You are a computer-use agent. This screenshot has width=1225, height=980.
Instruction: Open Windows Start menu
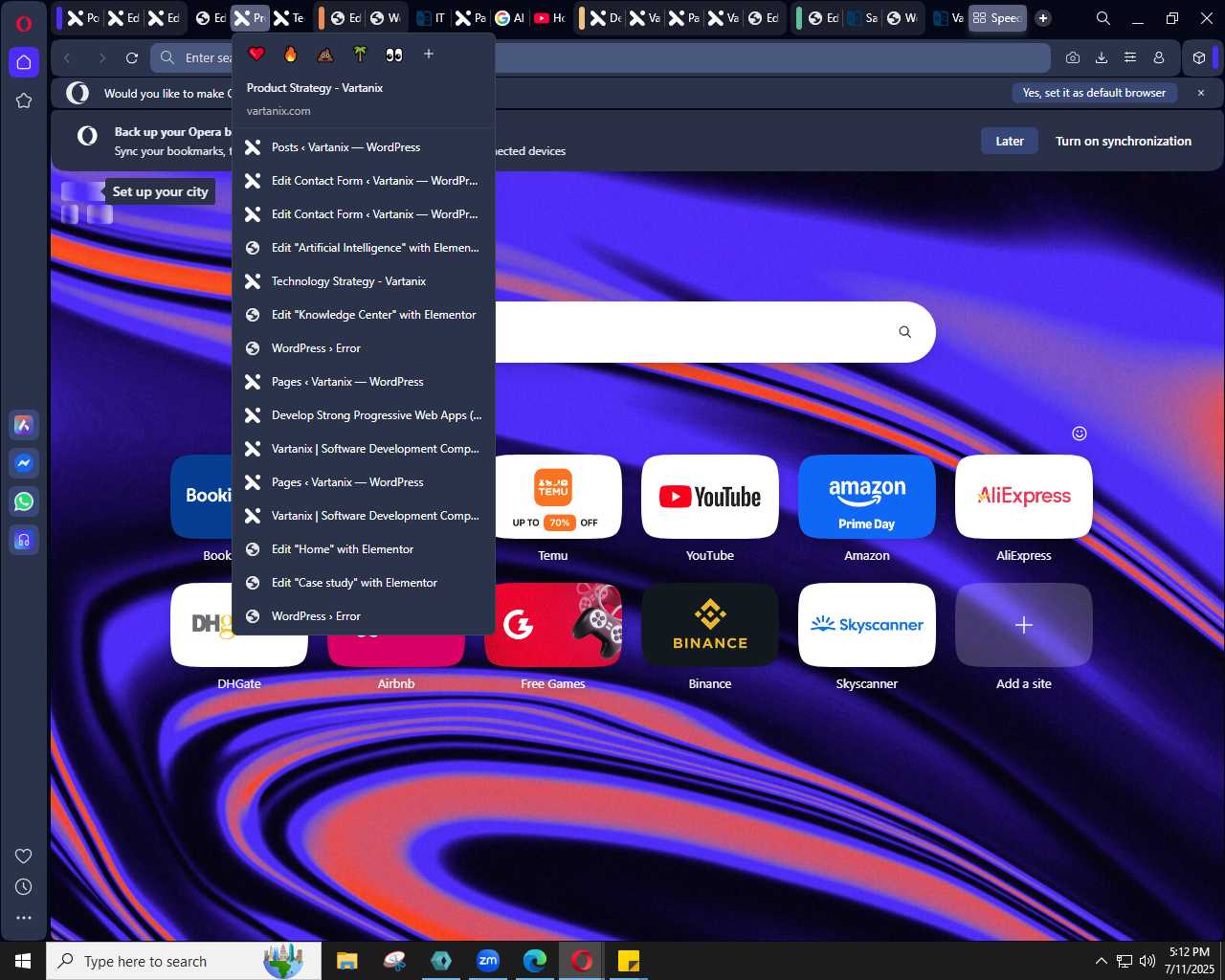(x=23, y=961)
